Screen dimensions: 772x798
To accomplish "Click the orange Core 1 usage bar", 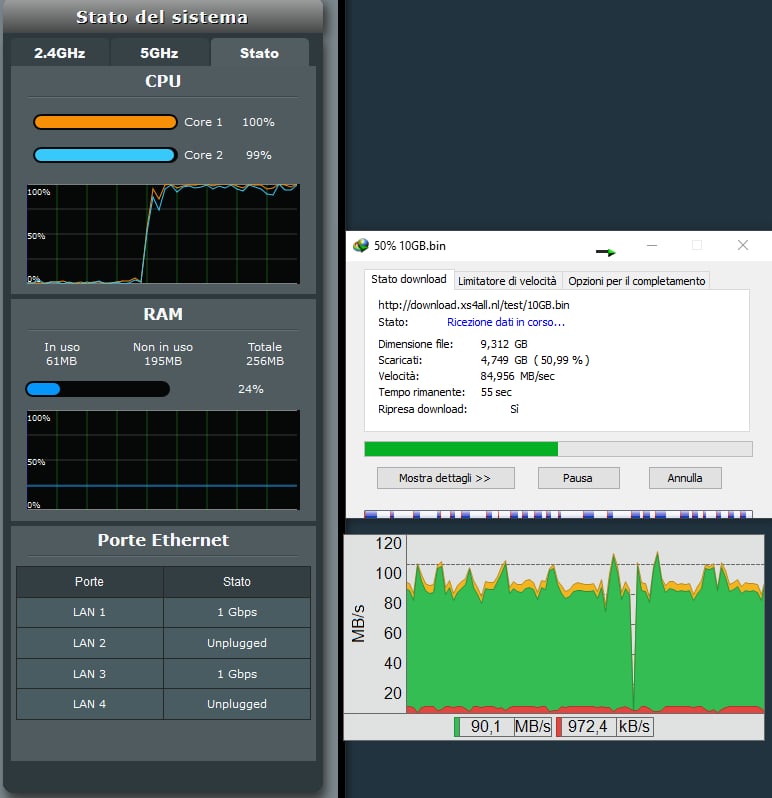I will click(105, 122).
